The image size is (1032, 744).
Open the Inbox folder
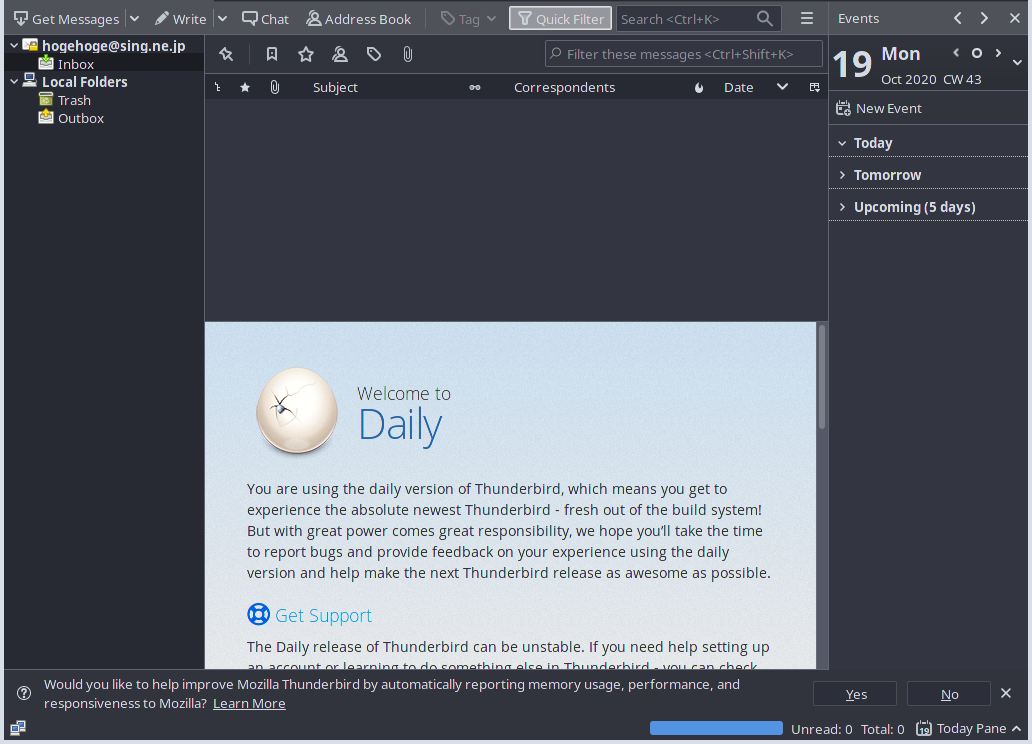tap(76, 64)
